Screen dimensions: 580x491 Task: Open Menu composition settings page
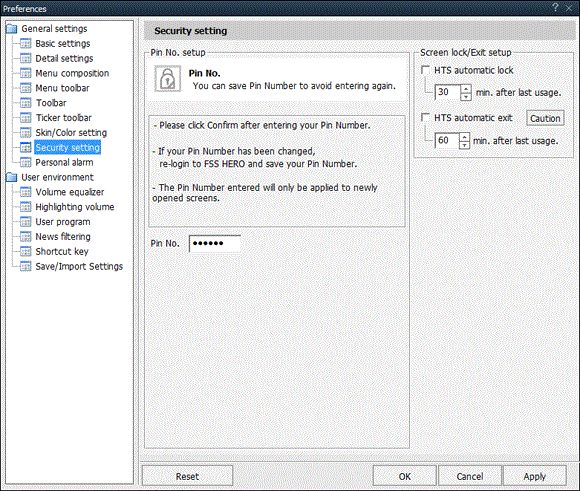tap(72, 73)
